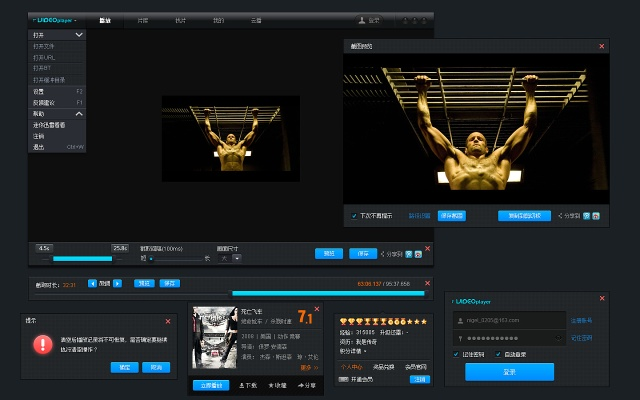Image resolution: width=640 pixels, height=400 pixels.
Task: Toggle the remember password checkbox
Action: point(457,354)
